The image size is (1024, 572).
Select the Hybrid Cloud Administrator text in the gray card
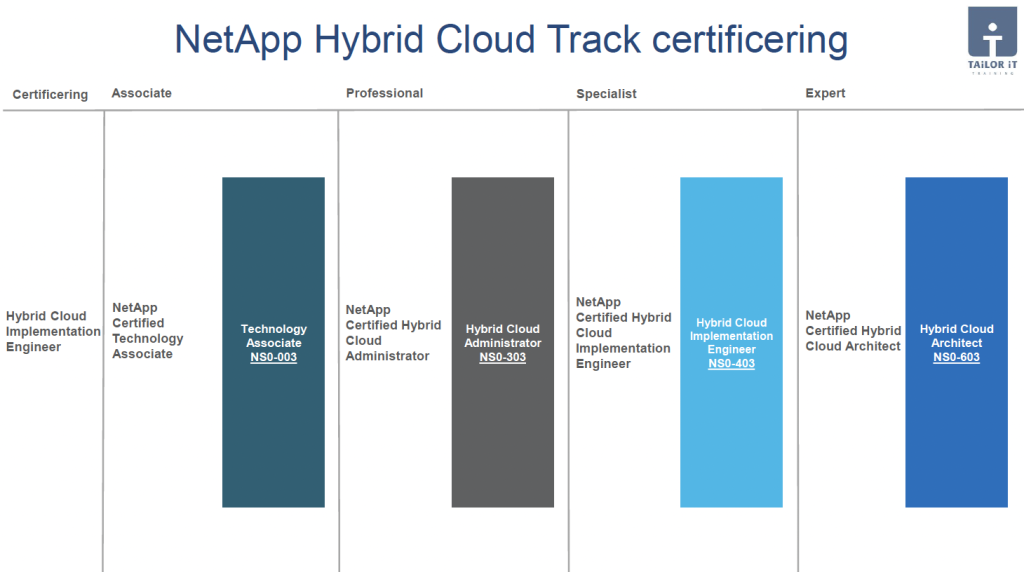pyautogui.click(x=502, y=336)
